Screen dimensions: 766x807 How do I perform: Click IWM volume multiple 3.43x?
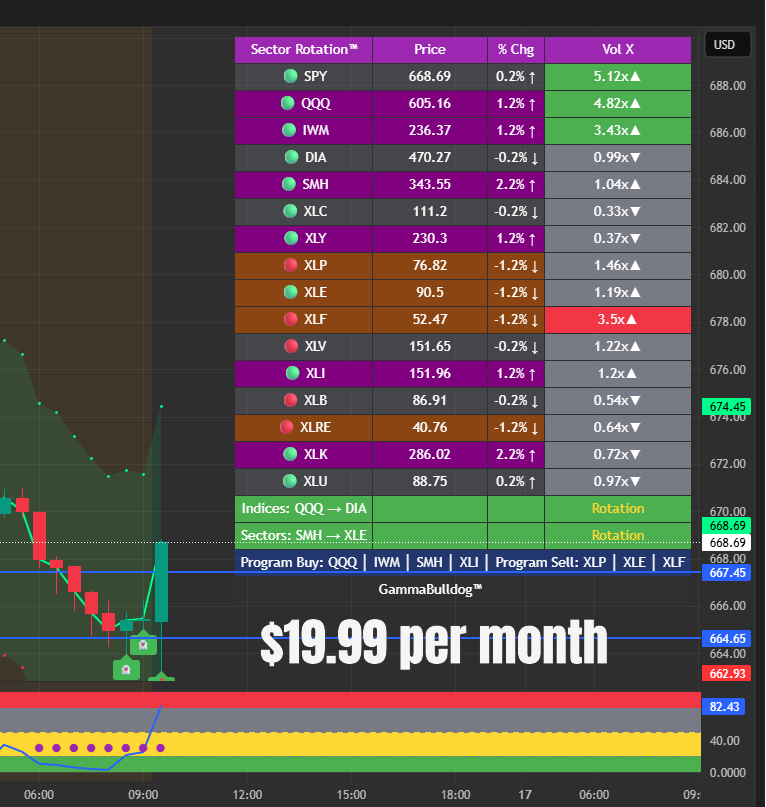point(618,131)
